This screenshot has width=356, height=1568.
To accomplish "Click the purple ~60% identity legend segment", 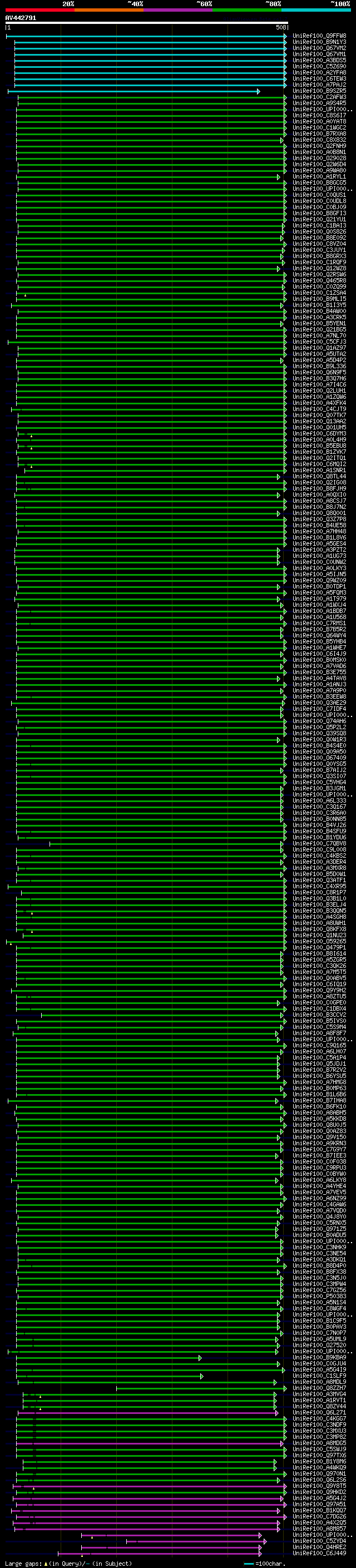I will [179, 10].
